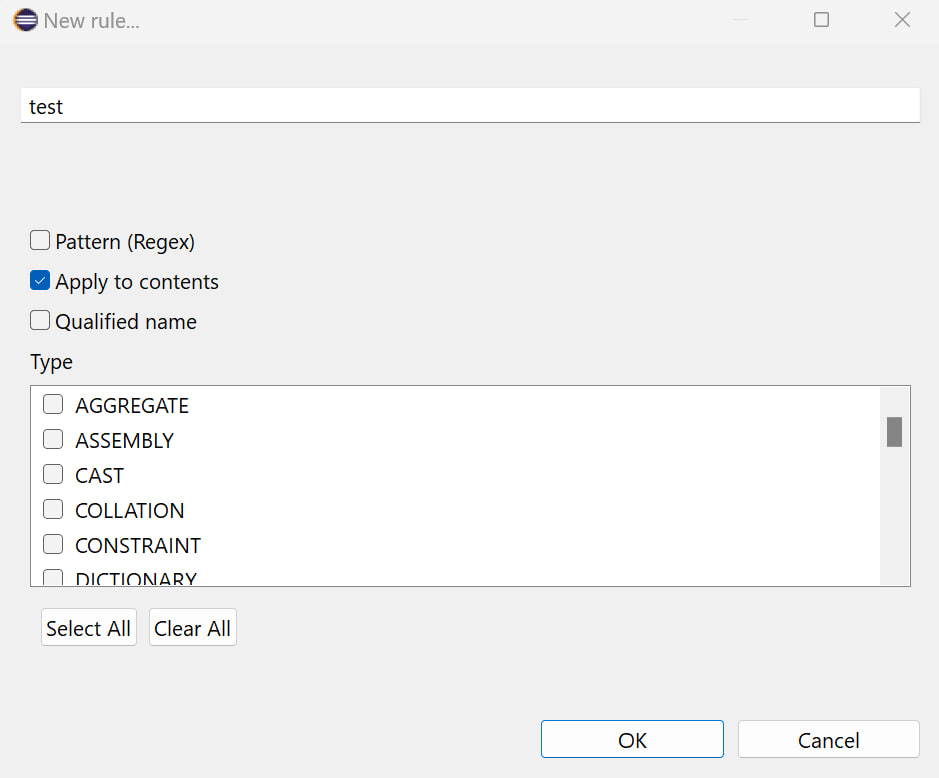This screenshot has height=778, width=939.
Task: Enable the COLLATION type checkbox
Action: tap(53, 509)
